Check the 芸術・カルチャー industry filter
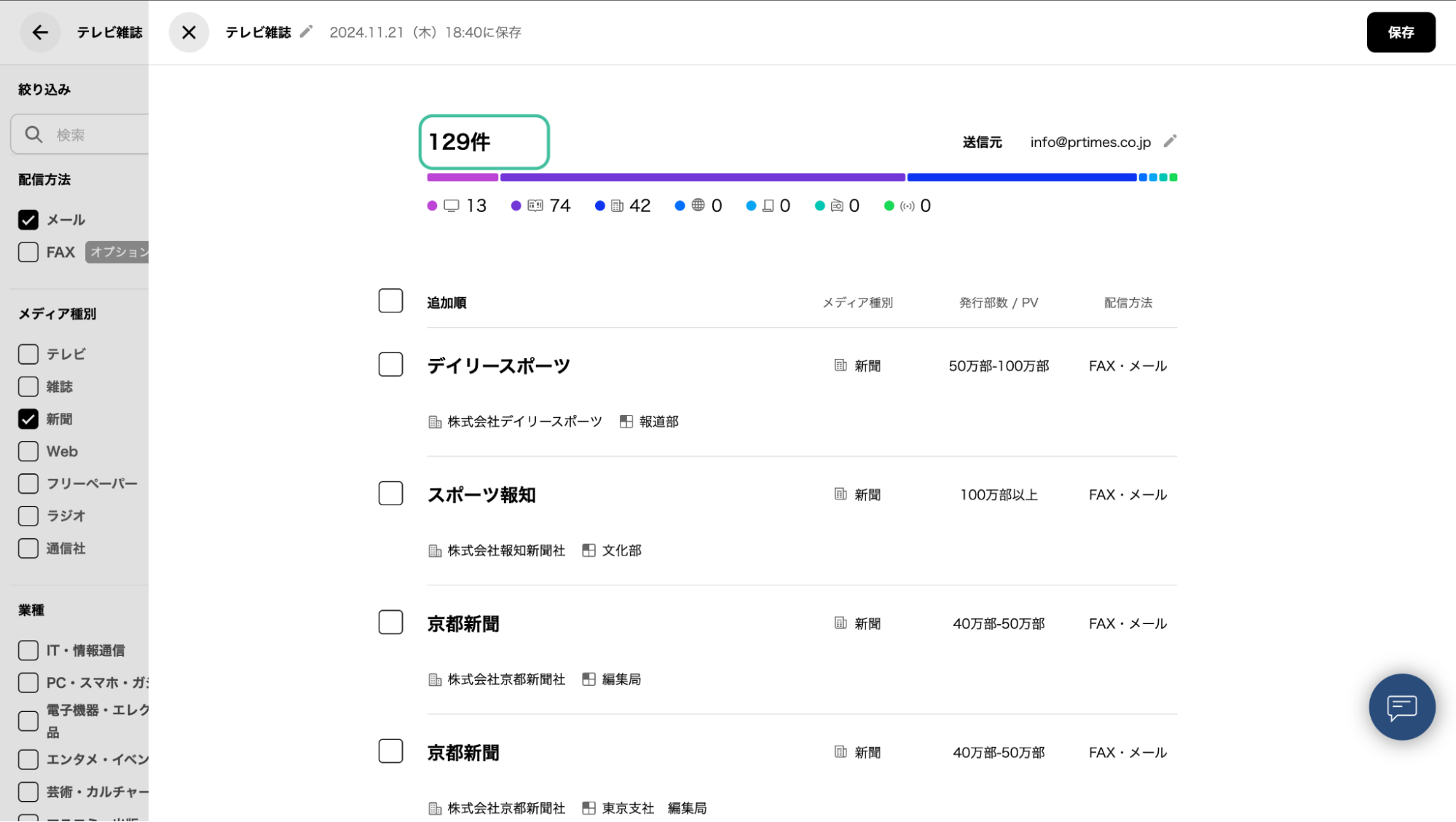 click(28, 791)
